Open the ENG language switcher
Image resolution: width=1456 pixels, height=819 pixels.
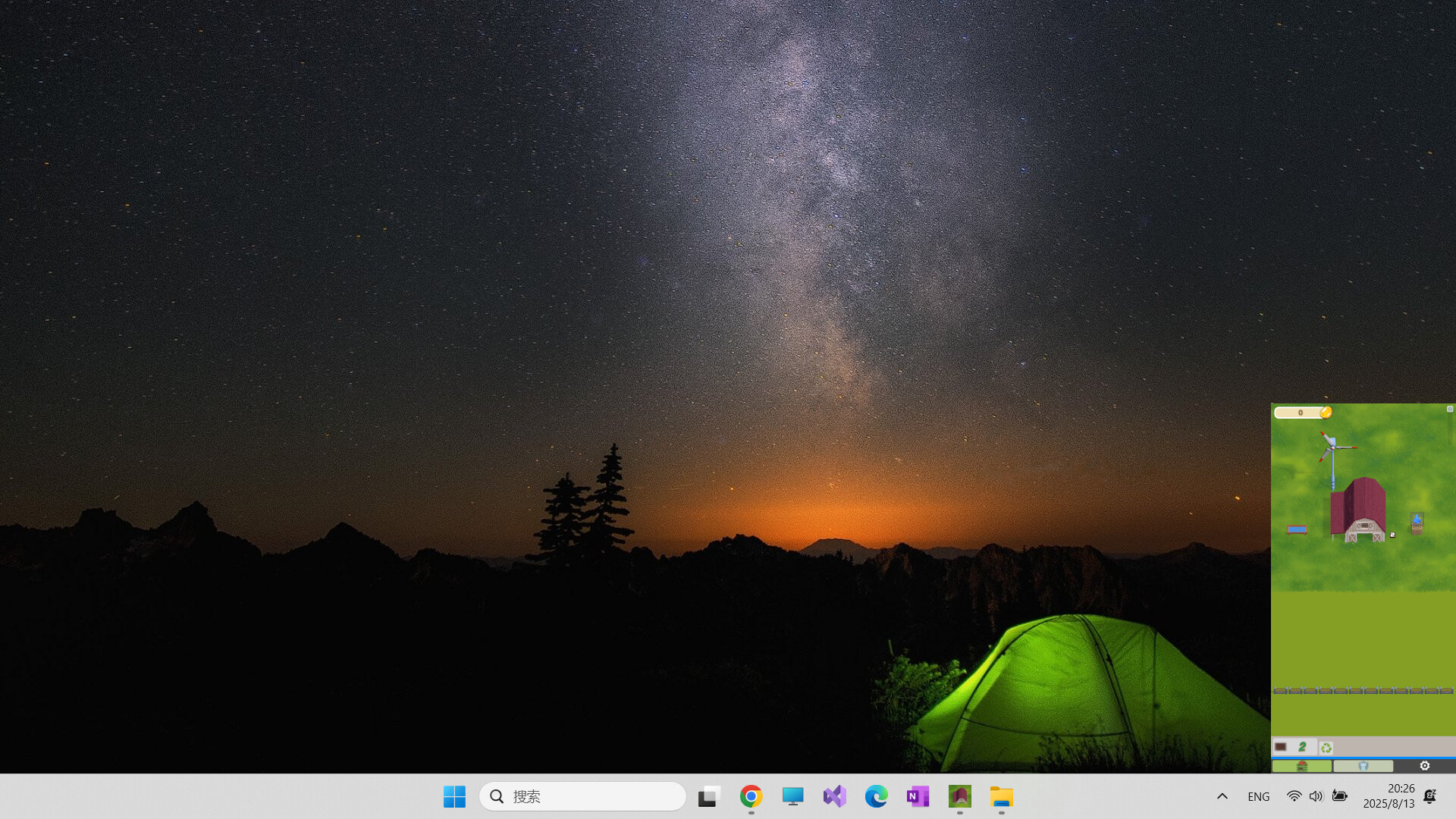pos(1258,796)
